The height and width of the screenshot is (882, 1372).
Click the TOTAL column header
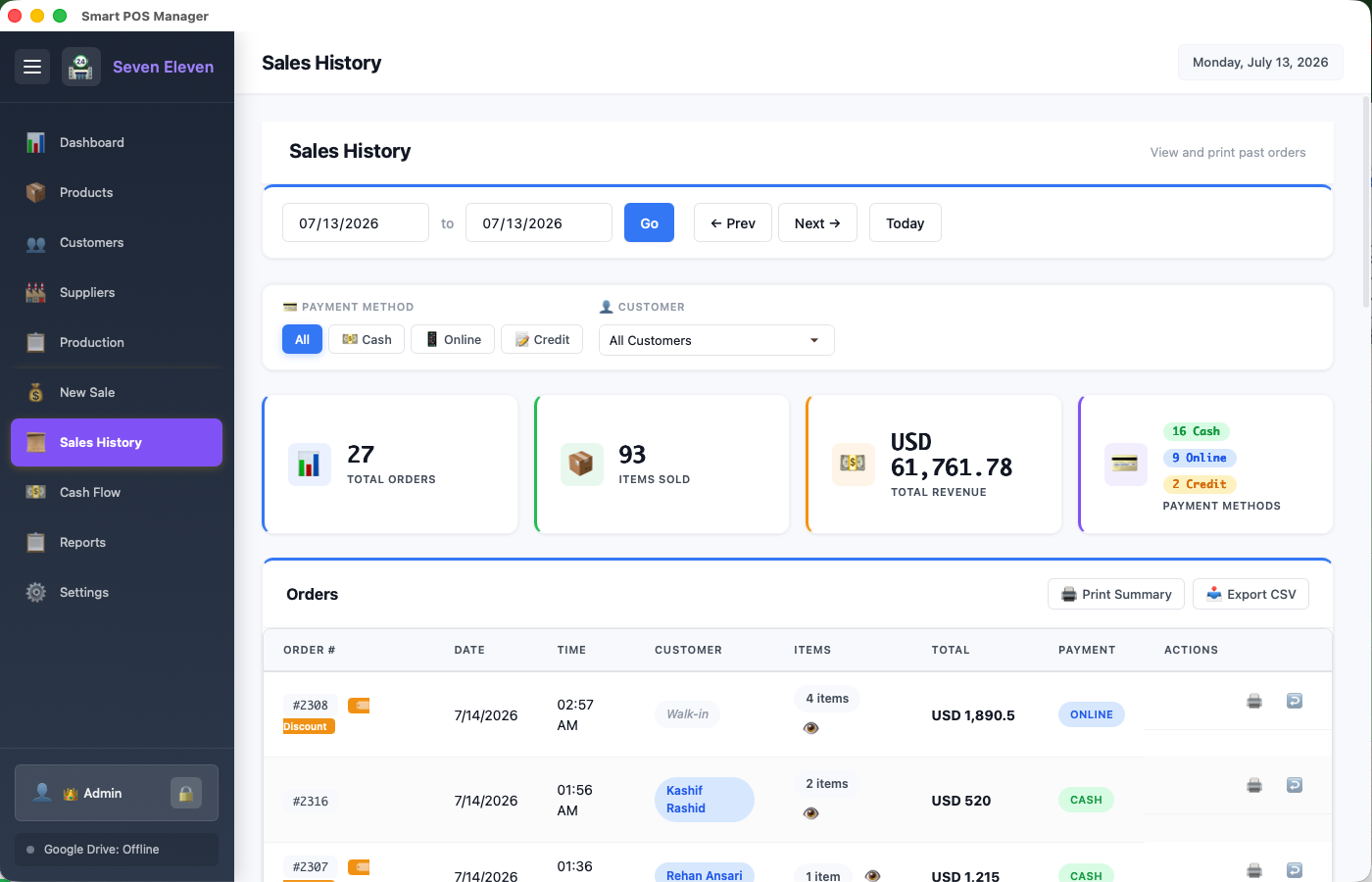951,650
